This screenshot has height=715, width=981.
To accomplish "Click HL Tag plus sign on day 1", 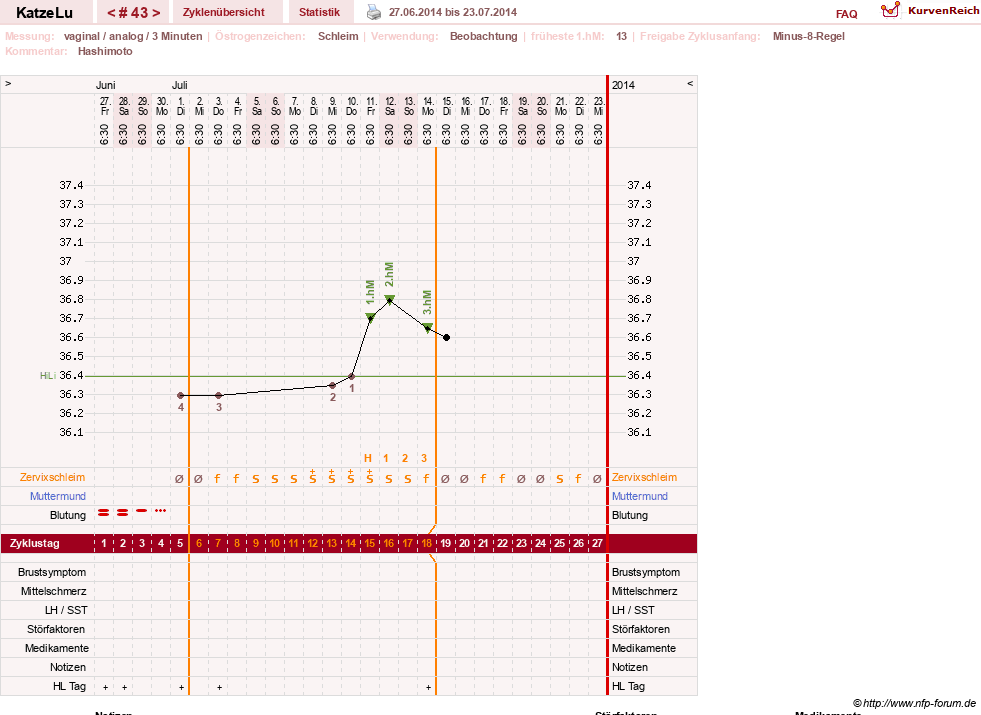I will tap(105, 687).
